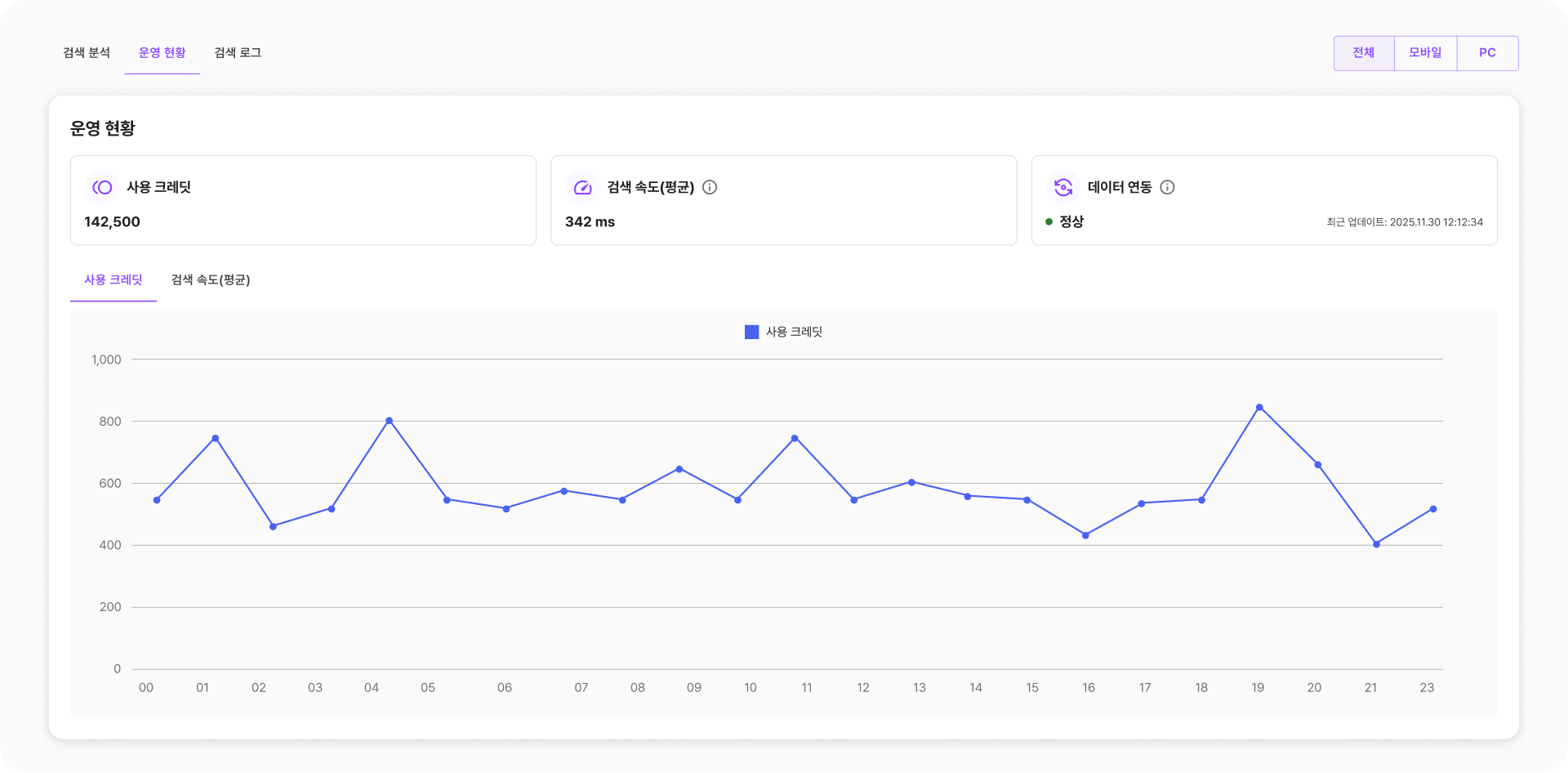Select the 전체 device filter

pos(1363,53)
